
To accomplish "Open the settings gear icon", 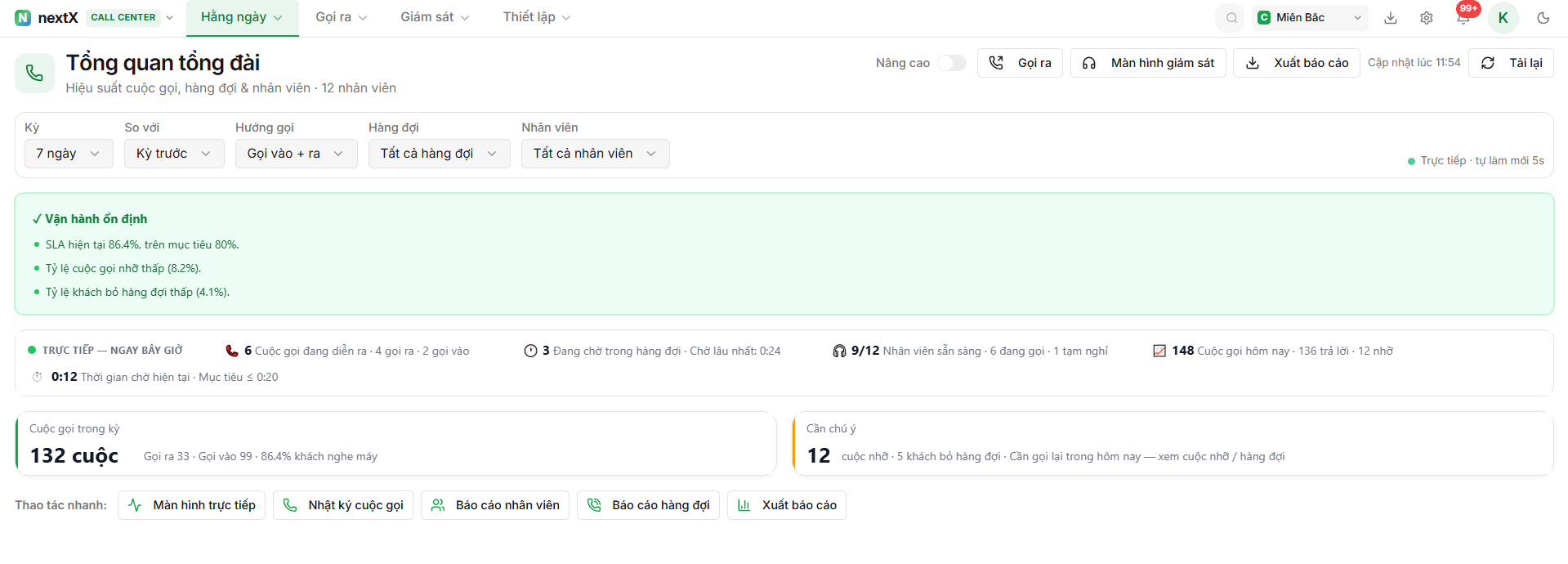I will [1426, 18].
